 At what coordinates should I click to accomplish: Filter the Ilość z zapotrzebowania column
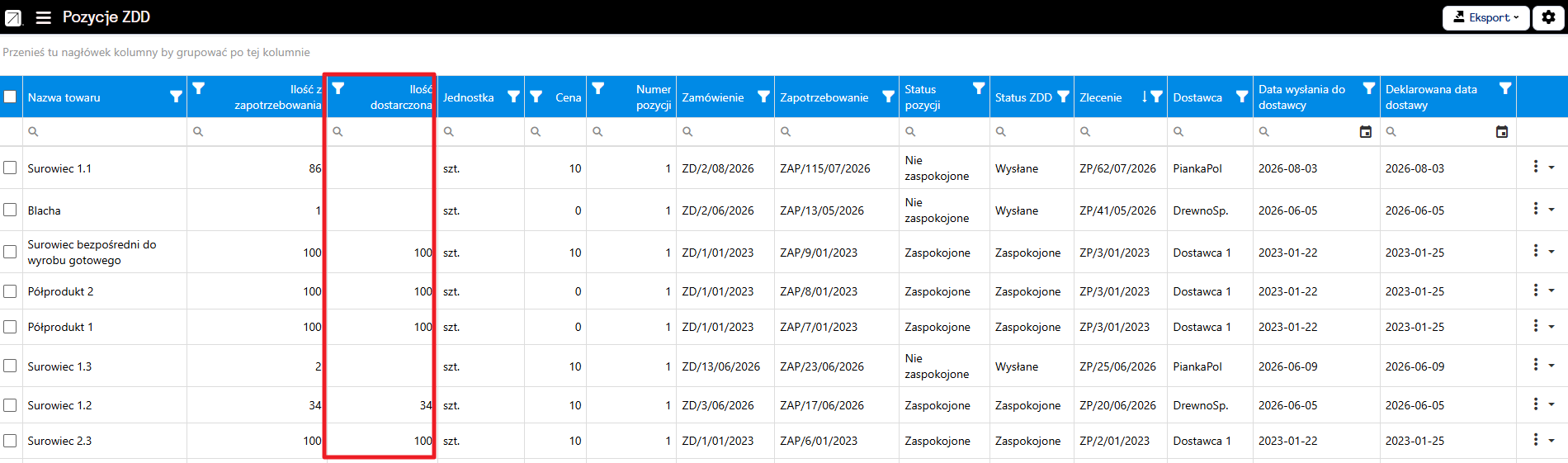tap(199, 88)
